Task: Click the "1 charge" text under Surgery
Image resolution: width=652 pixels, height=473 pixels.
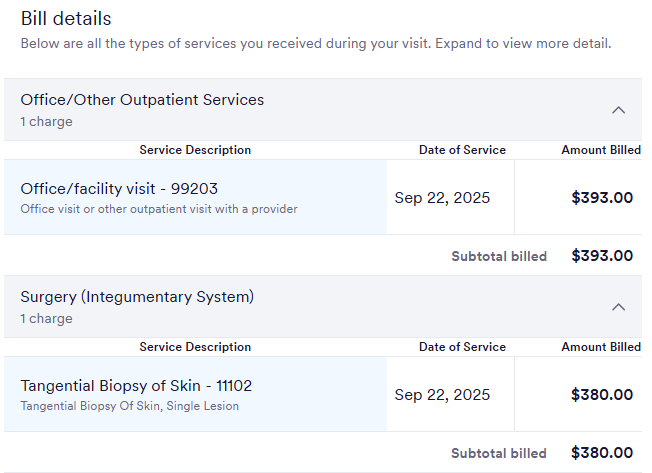Action: click(46, 319)
